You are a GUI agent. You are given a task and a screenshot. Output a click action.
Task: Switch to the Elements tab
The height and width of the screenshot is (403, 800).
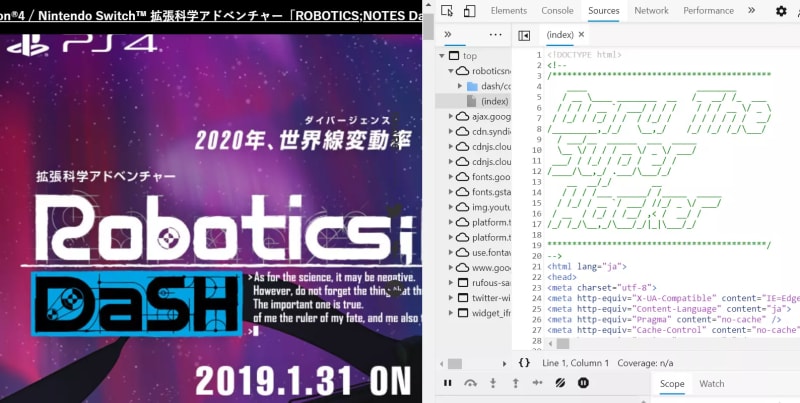[x=509, y=10]
